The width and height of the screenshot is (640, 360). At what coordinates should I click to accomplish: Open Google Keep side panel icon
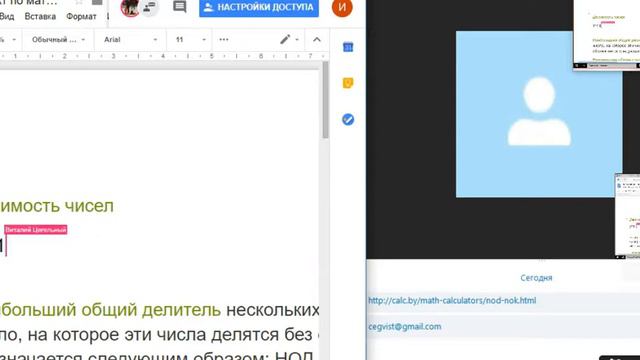pyautogui.click(x=348, y=83)
